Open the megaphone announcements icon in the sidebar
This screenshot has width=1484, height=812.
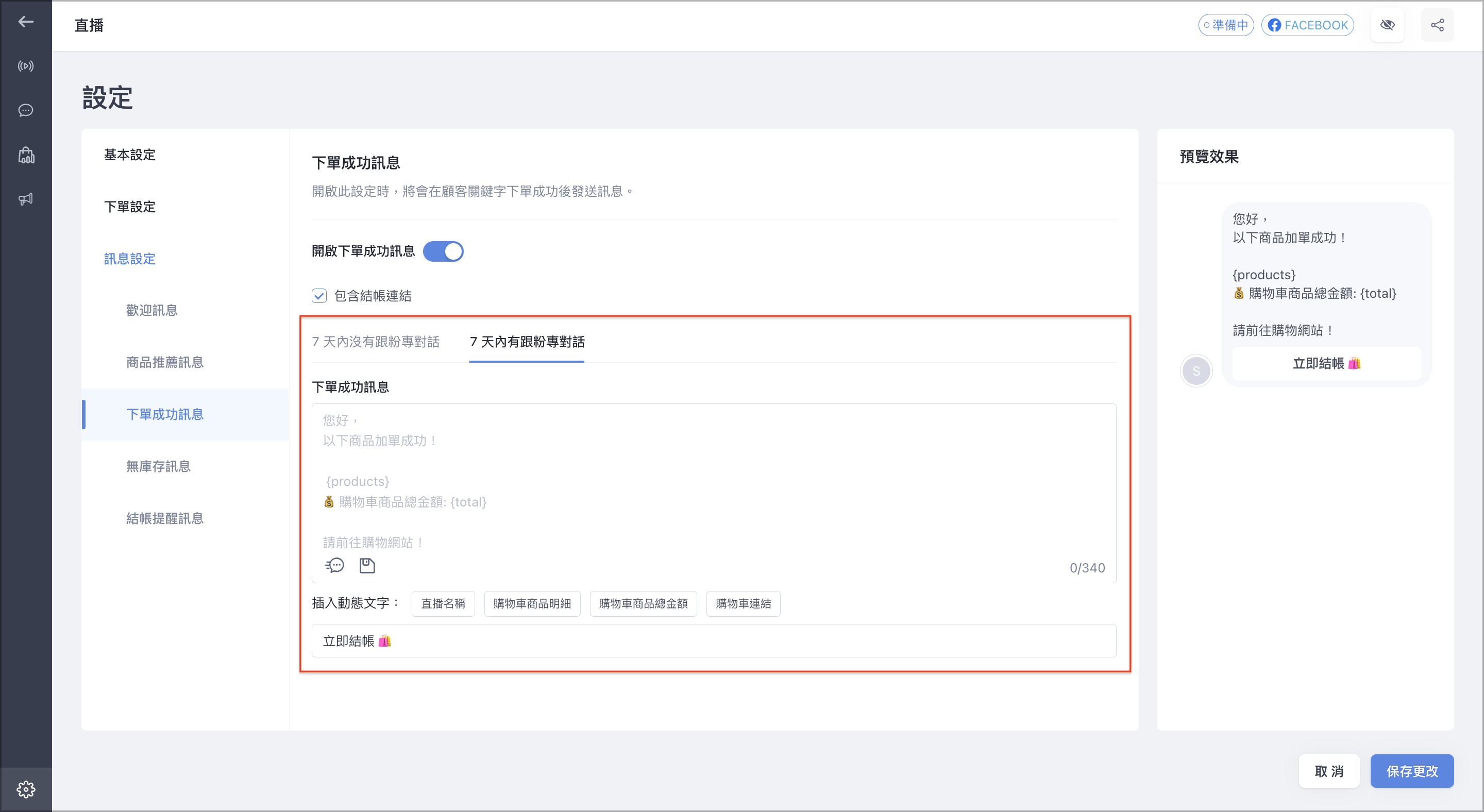25,199
